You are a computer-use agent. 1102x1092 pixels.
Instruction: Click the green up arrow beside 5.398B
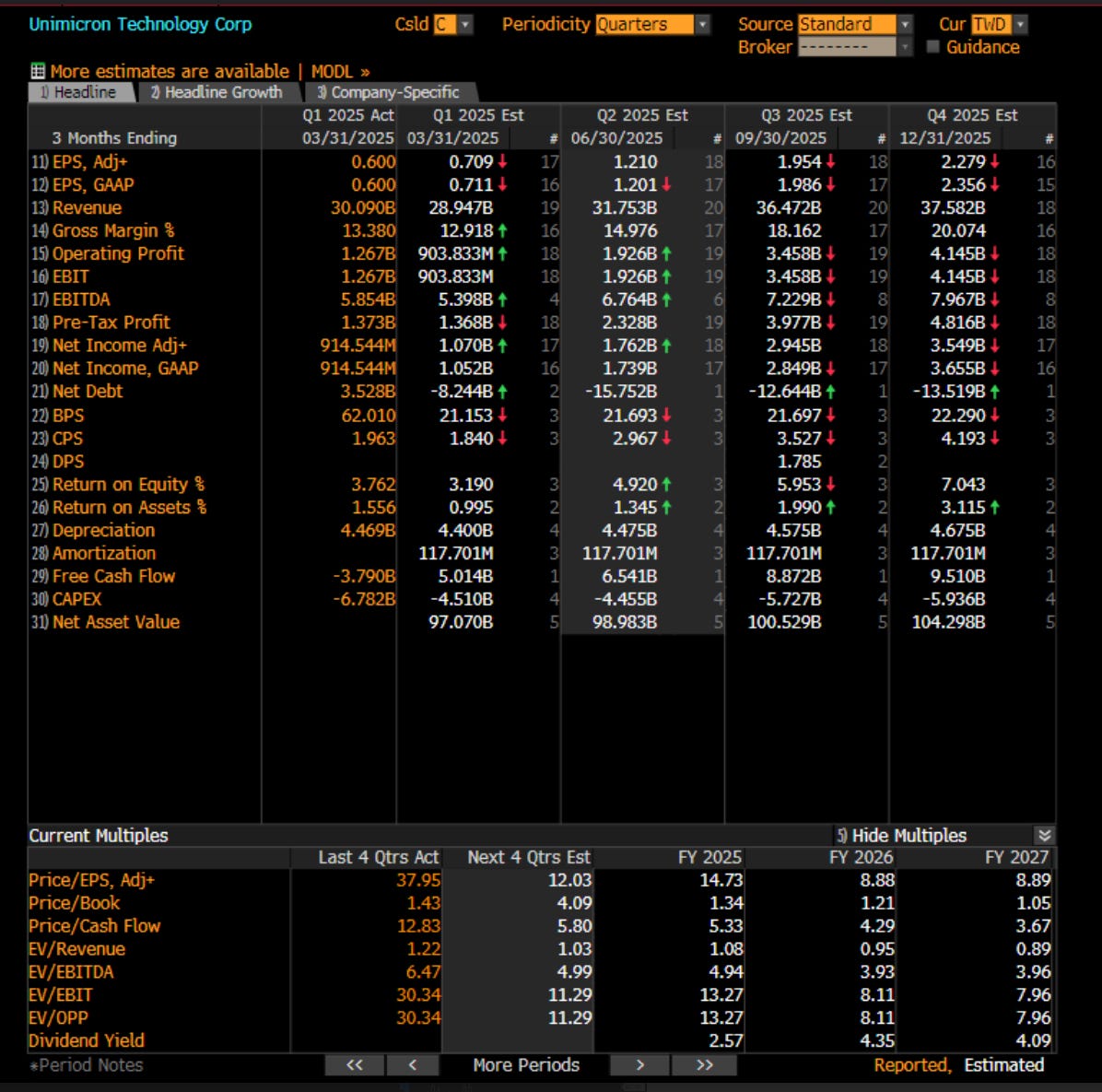click(x=502, y=299)
